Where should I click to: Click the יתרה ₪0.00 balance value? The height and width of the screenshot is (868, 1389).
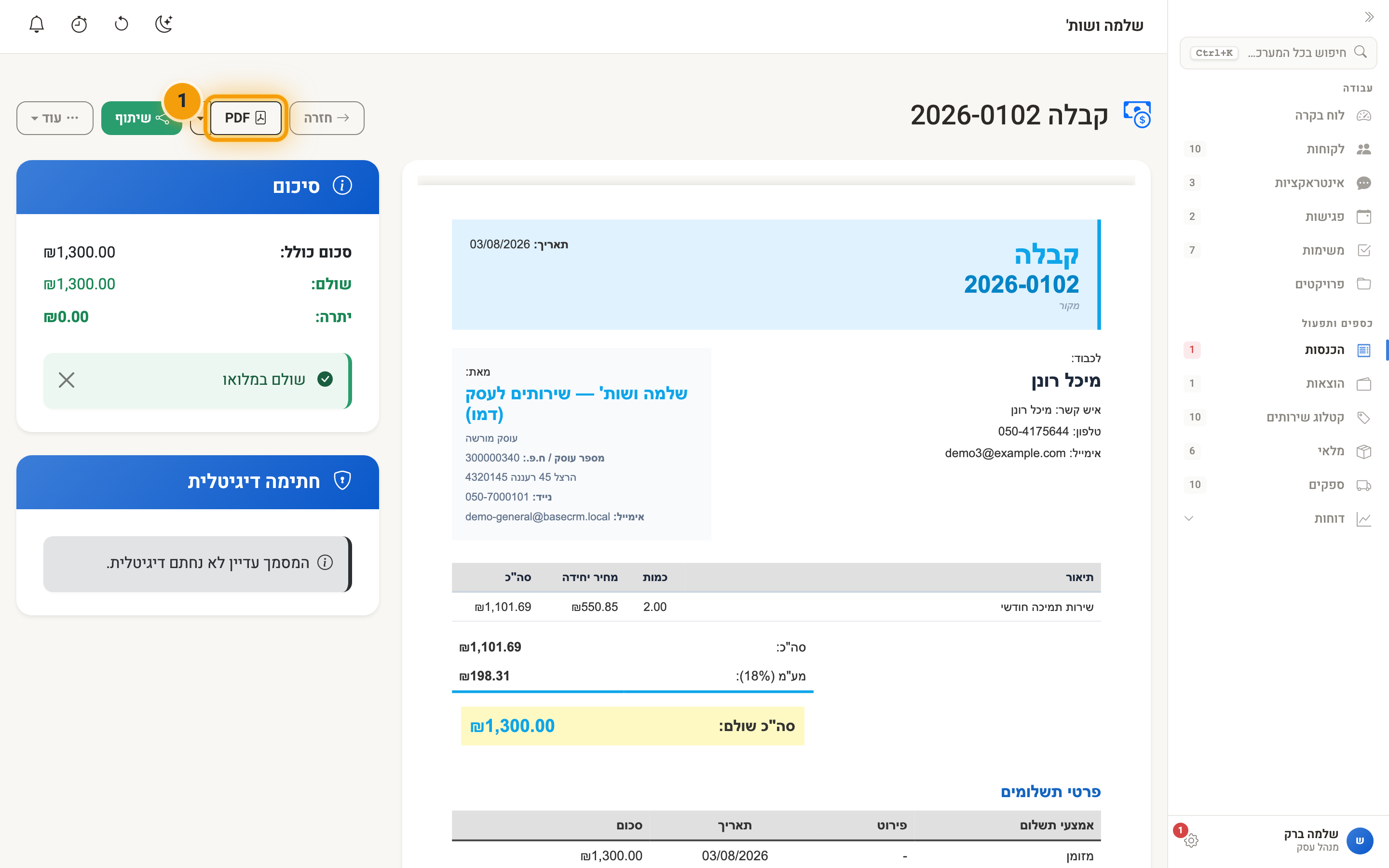pyautogui.click(x=66, y=317)
